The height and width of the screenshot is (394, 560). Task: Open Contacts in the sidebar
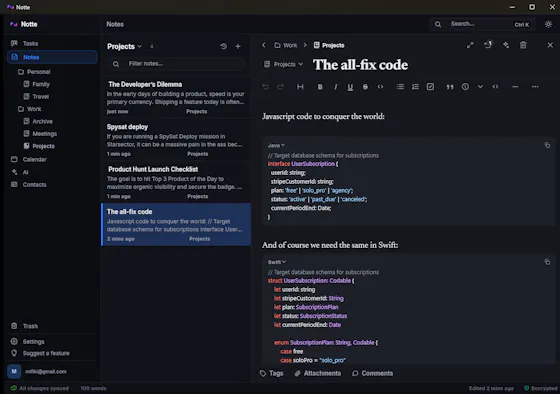(52, 185)
